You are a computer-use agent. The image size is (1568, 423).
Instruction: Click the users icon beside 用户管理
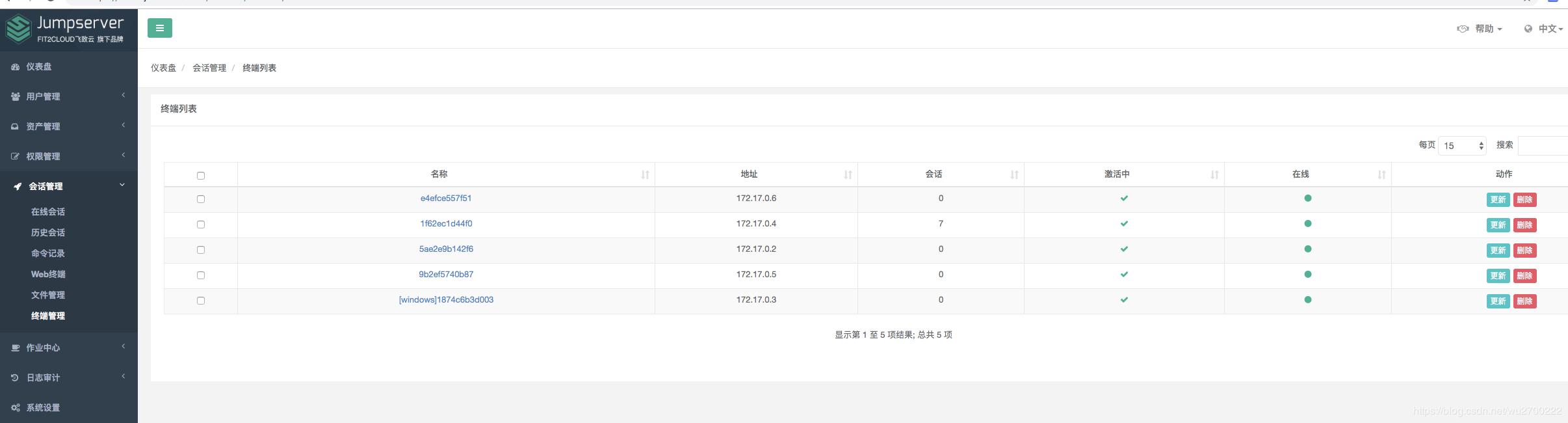click(x=16, y=96)
